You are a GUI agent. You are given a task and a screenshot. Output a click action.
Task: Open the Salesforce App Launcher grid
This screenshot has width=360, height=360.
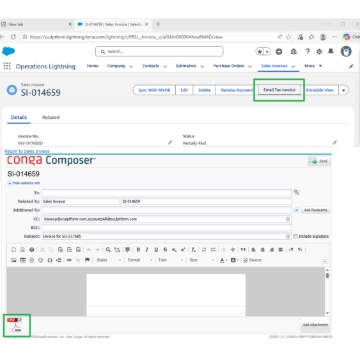[7, 66]
